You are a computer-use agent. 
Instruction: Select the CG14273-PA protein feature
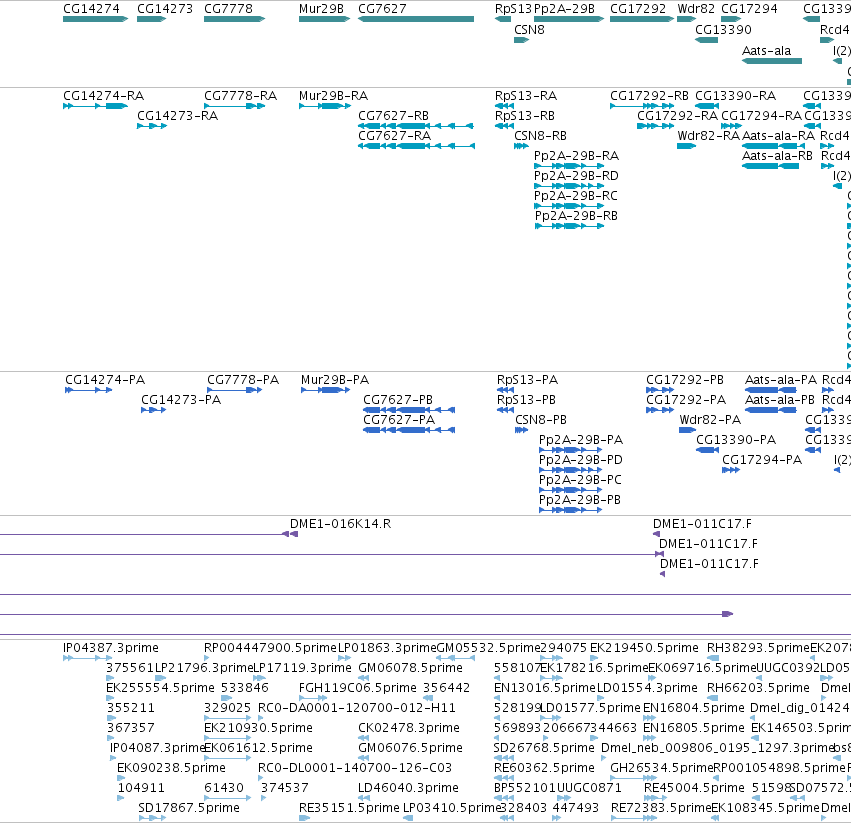pyautogui.click(x=154, y=410)
